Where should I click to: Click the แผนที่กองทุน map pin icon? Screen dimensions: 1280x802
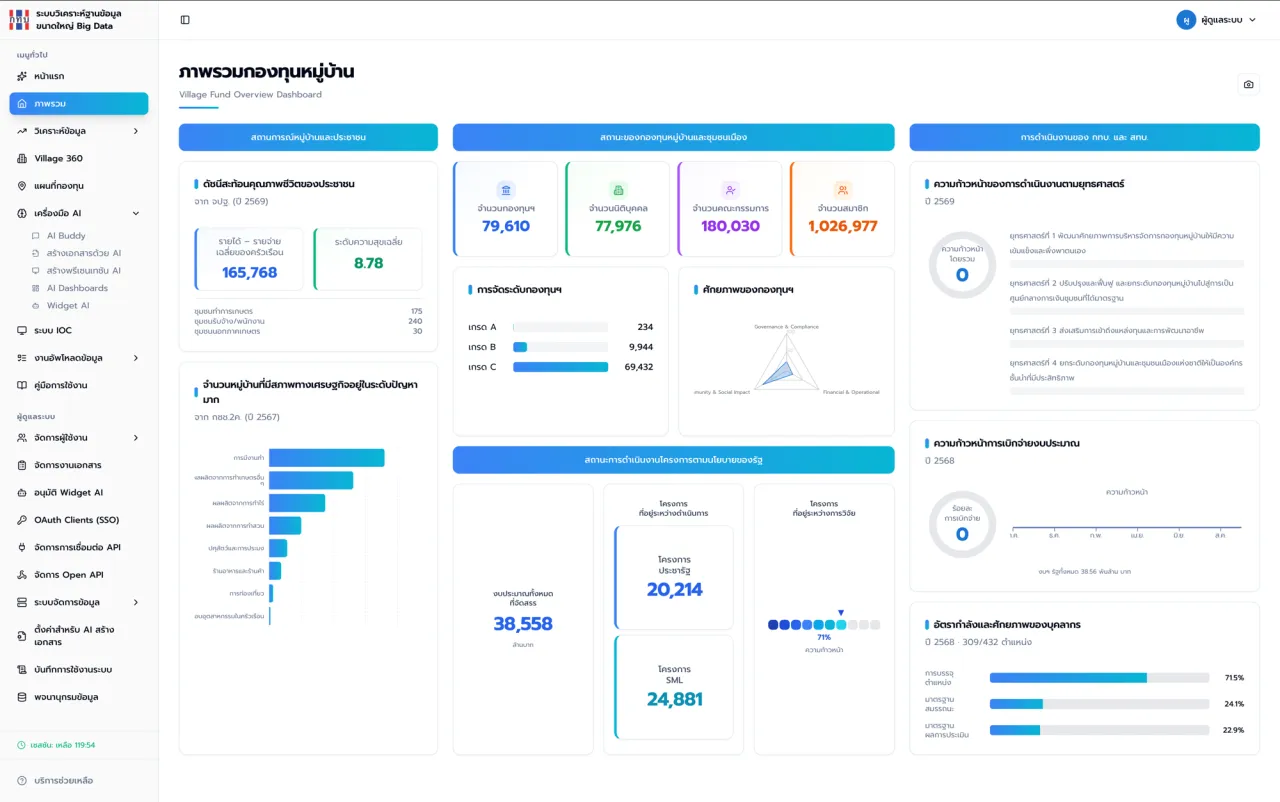[x=22, y=186]
